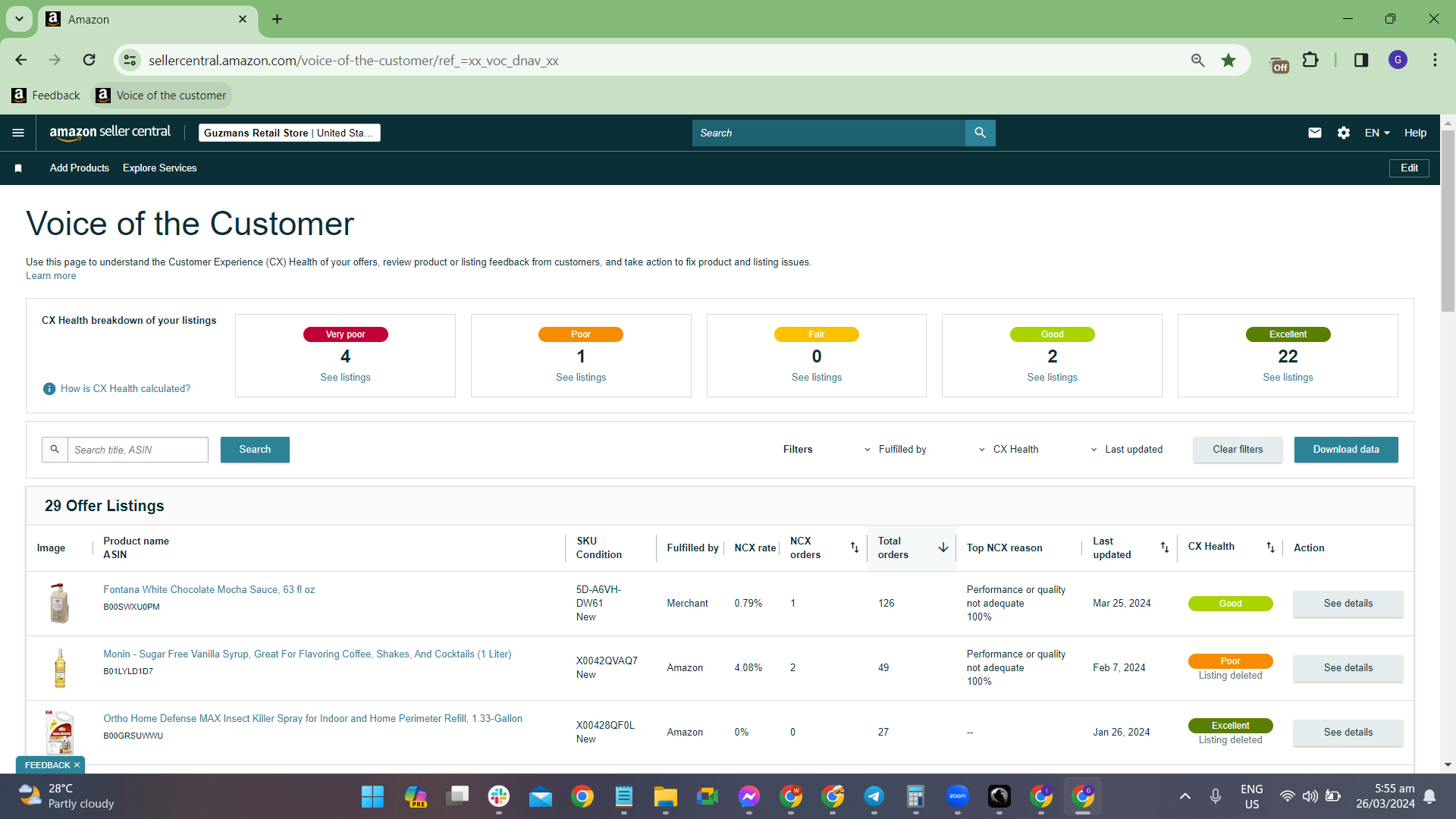Open Telegram from the taskbar
1456x819 pixels.
(874, 796)
